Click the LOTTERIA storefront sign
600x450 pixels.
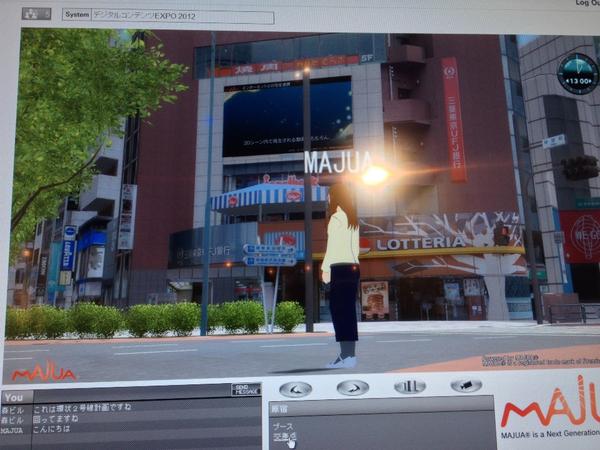pos(420,243)
